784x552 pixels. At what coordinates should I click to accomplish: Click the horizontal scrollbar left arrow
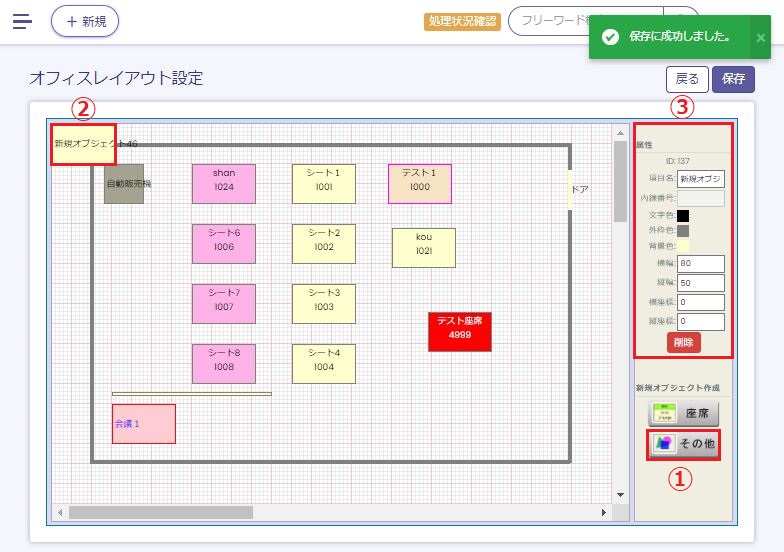tap(60, 512)
